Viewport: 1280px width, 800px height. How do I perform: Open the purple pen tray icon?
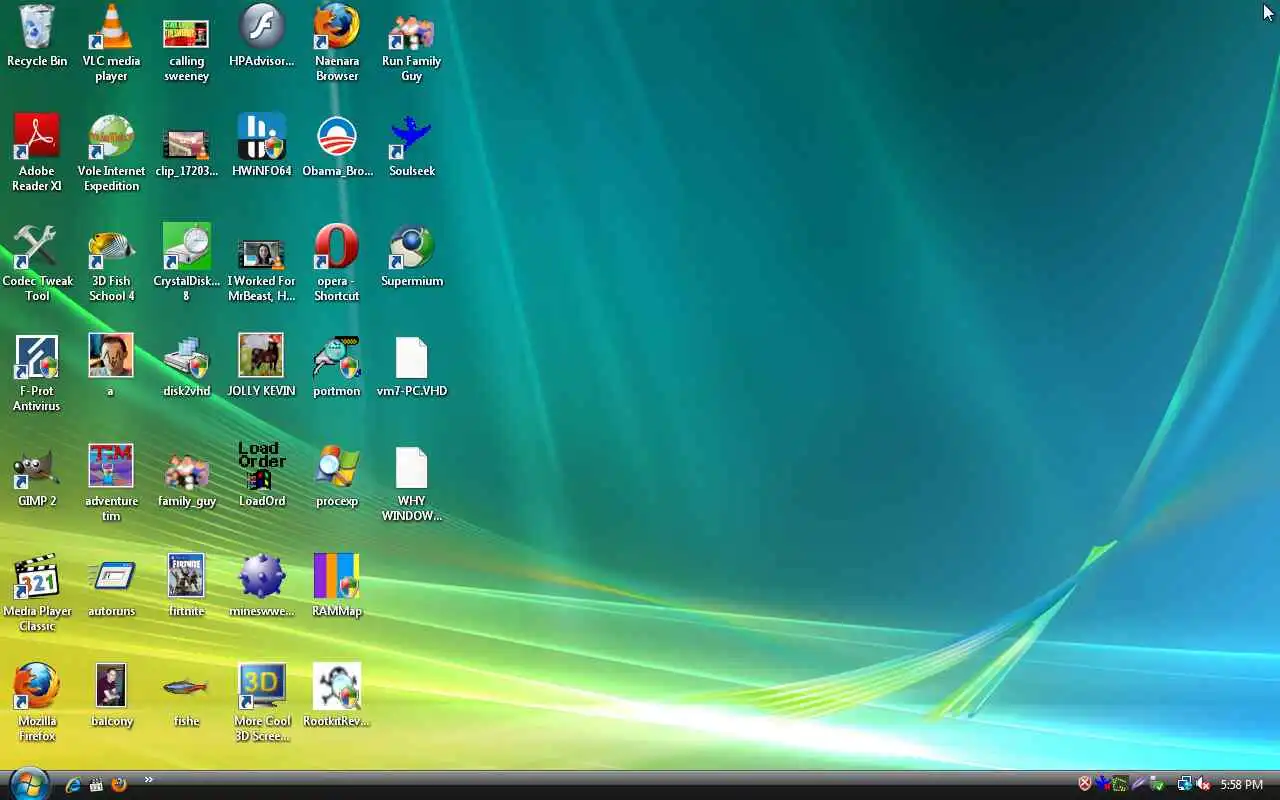pos(1138,785)
